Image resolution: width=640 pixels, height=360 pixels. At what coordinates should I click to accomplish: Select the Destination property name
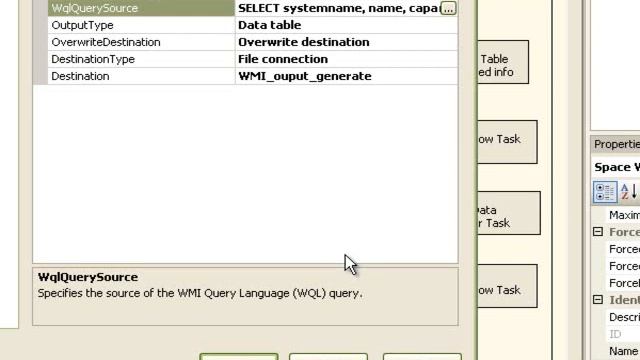click(x=80, y=76)
